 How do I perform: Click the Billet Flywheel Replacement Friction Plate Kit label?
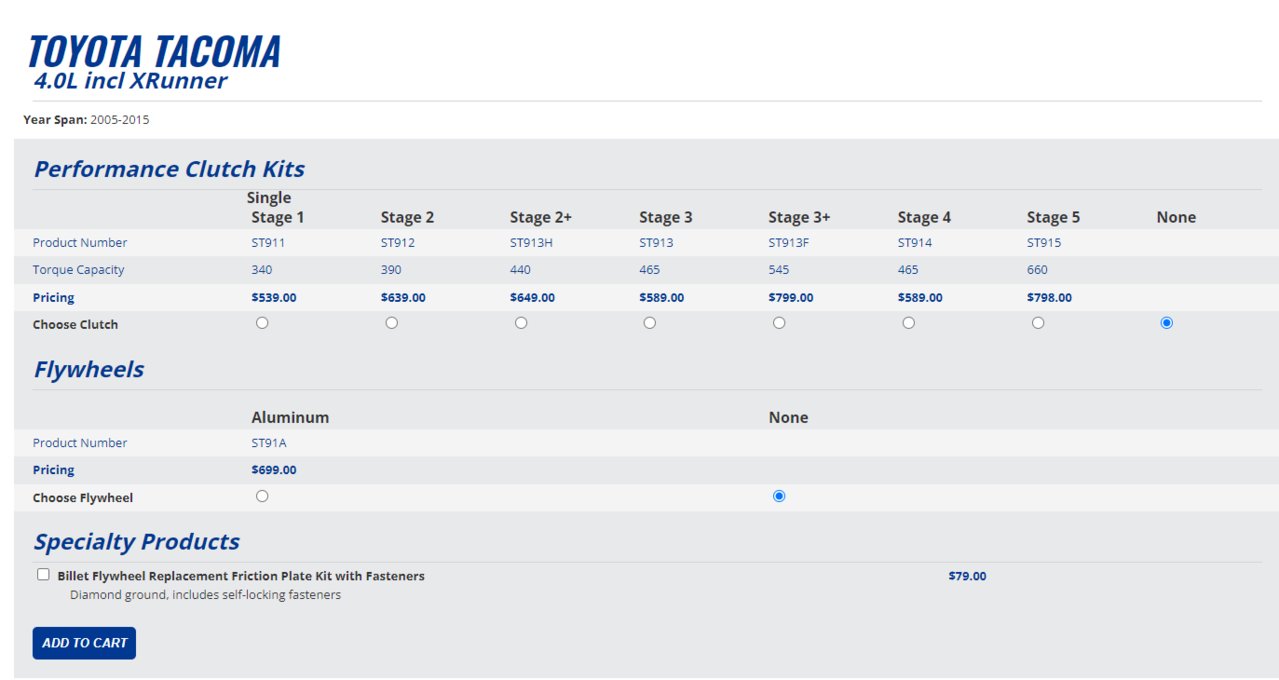pos(241,576)
